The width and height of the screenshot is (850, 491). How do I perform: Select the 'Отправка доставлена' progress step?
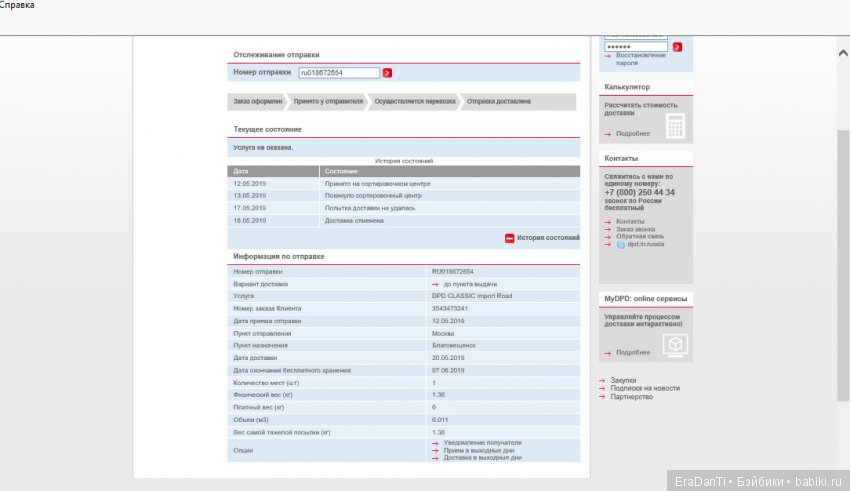pos(500,102)
